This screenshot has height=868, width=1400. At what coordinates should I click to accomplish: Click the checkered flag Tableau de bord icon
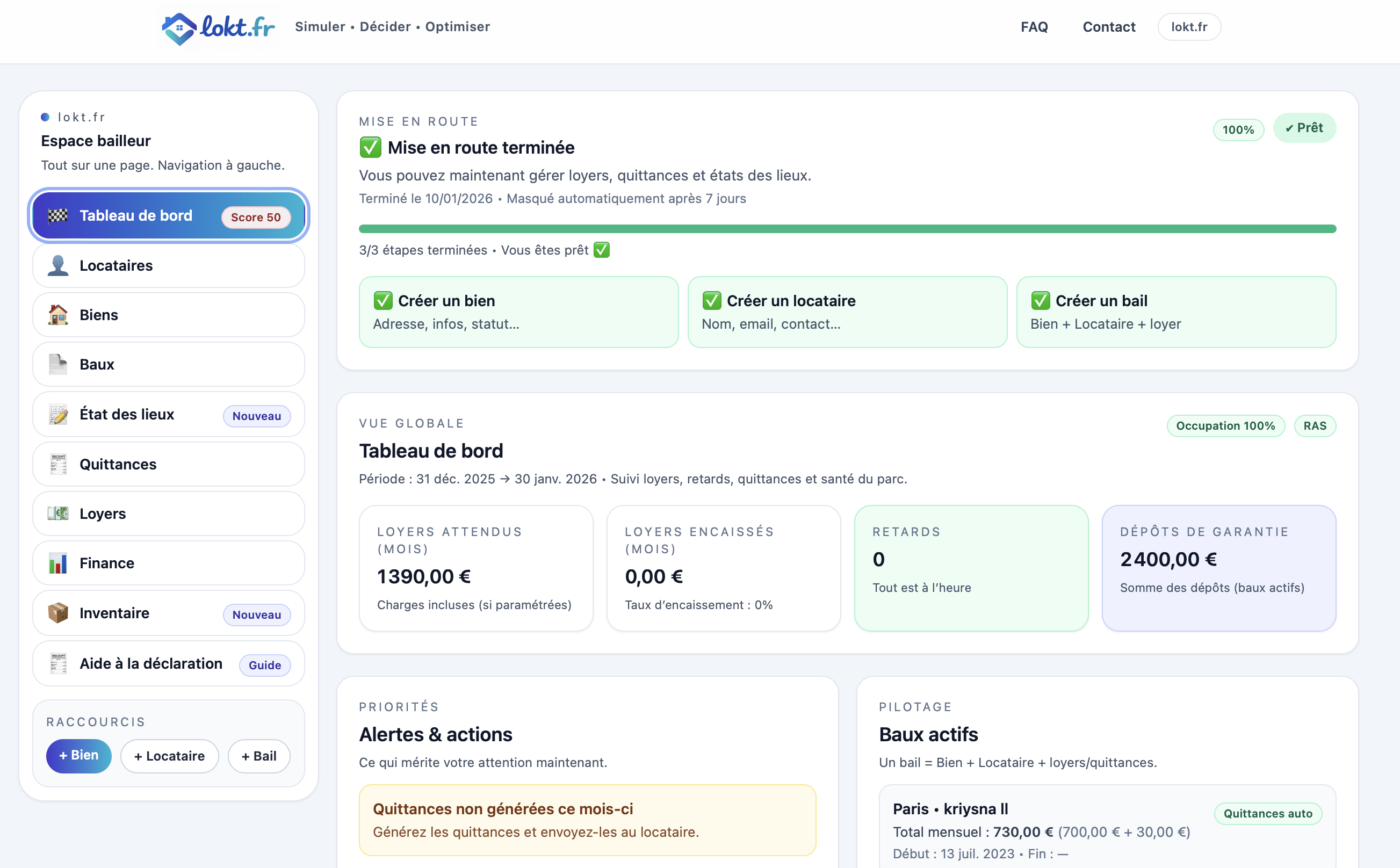tap(58, 216)
